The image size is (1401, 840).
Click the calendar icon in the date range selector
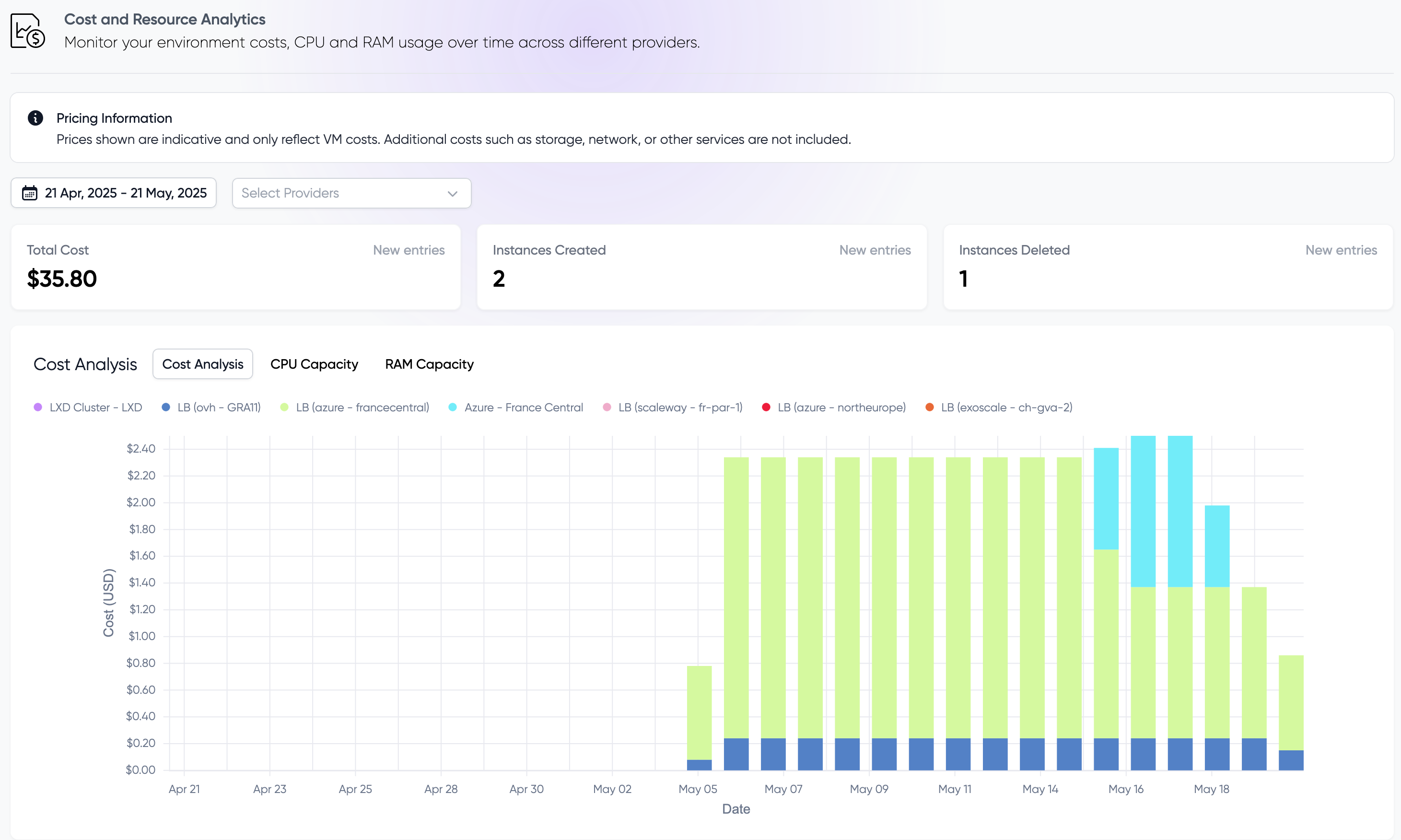29,193
